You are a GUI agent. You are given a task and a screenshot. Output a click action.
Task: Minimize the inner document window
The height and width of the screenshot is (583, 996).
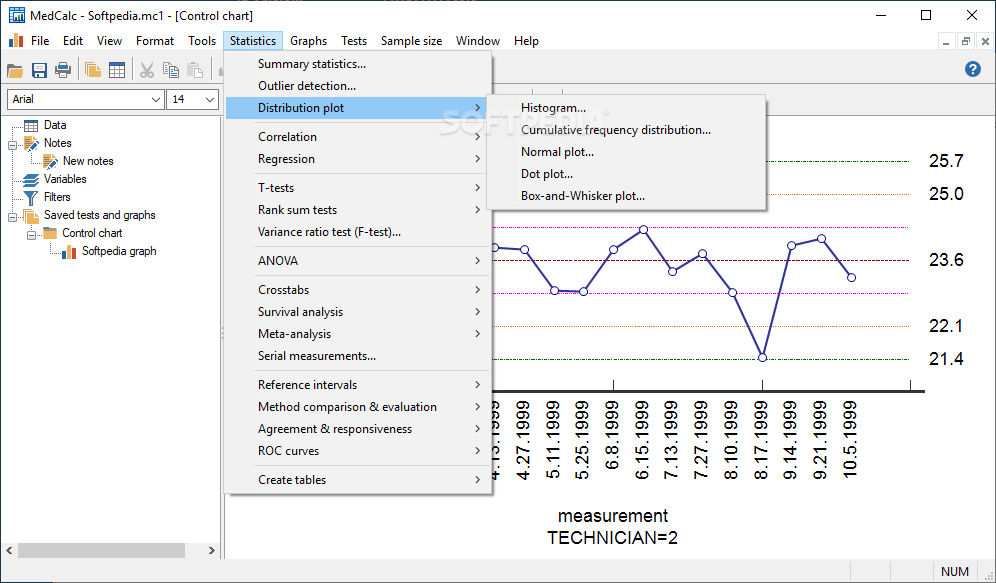pyautogui.click(x=946, y=42)
